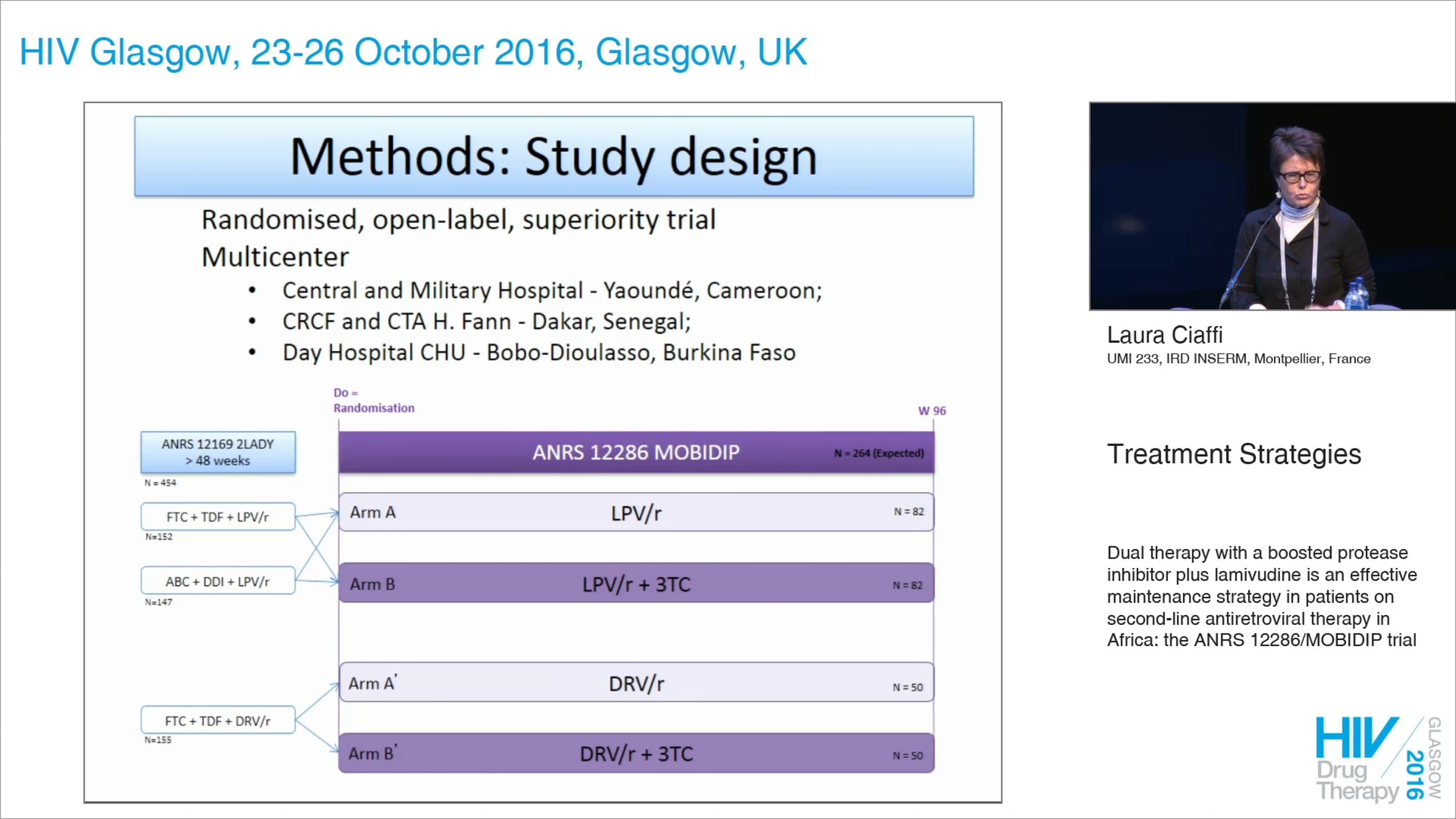Click the speaker video thumbnail
The width and height of the screenshot is (1456, 819).
[1272, 206]
